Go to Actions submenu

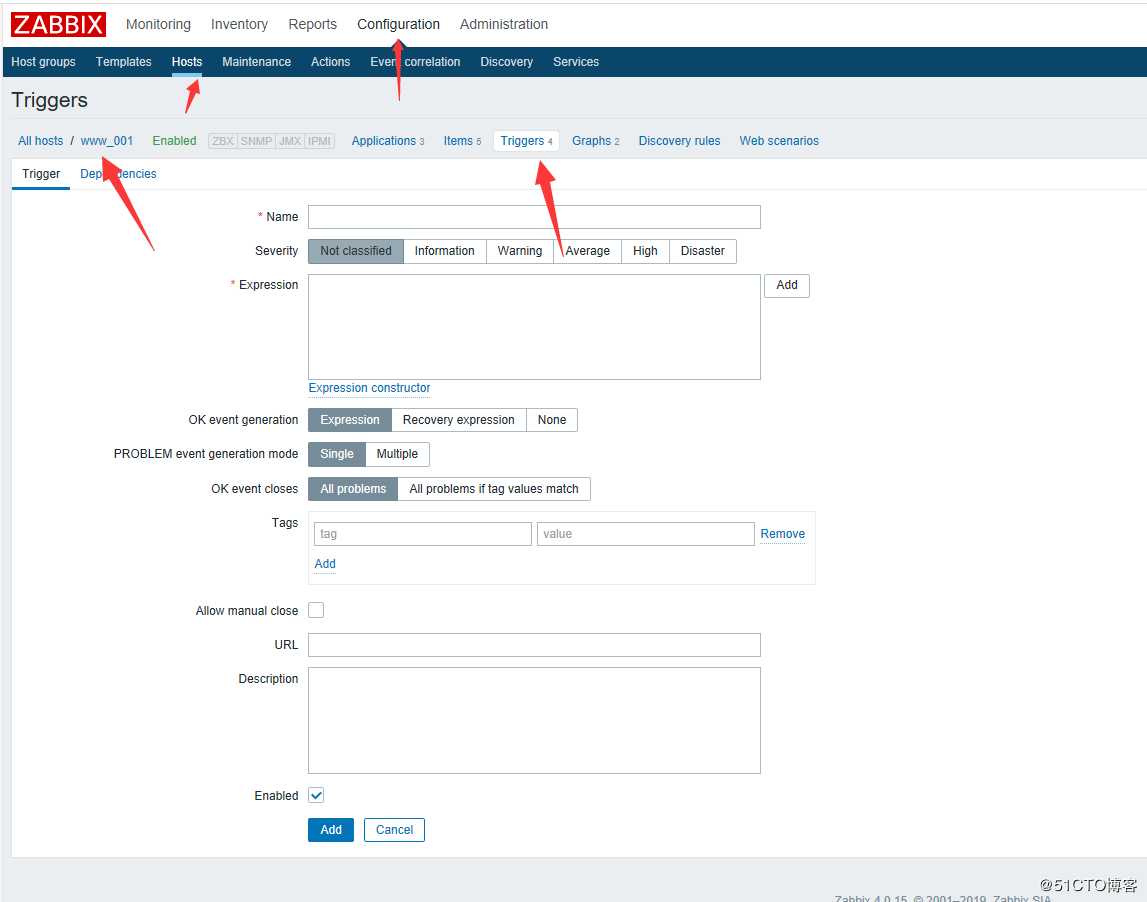(330, 61)
